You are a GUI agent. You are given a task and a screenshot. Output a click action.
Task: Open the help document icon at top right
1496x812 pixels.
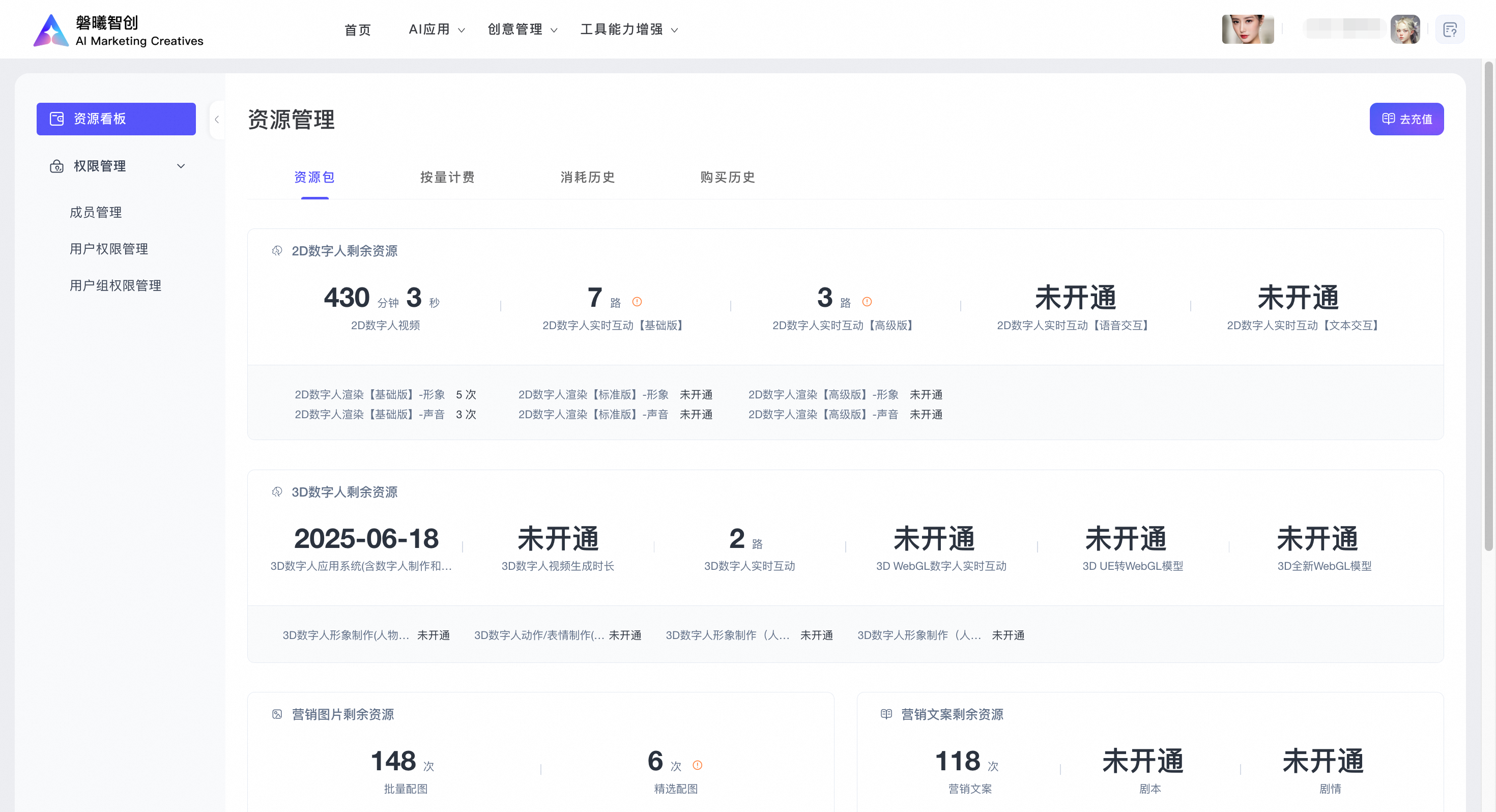(1450, 30)
